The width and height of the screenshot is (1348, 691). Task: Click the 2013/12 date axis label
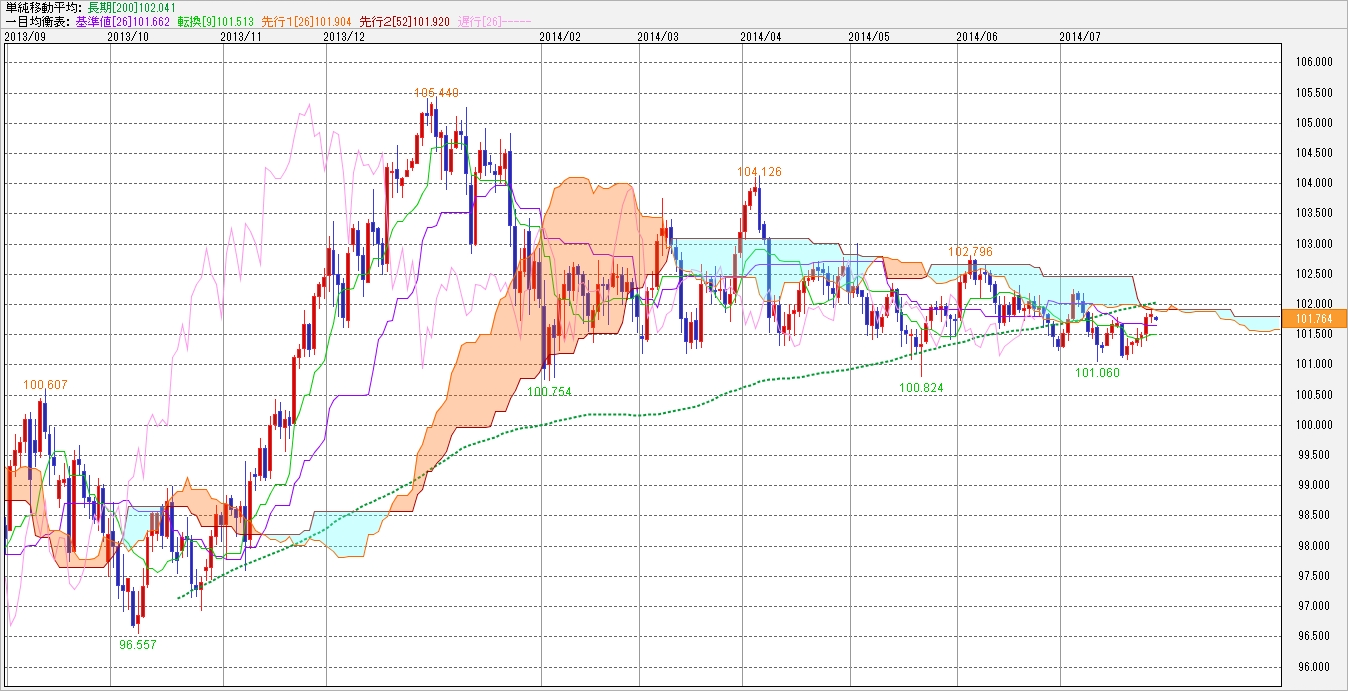345,36
